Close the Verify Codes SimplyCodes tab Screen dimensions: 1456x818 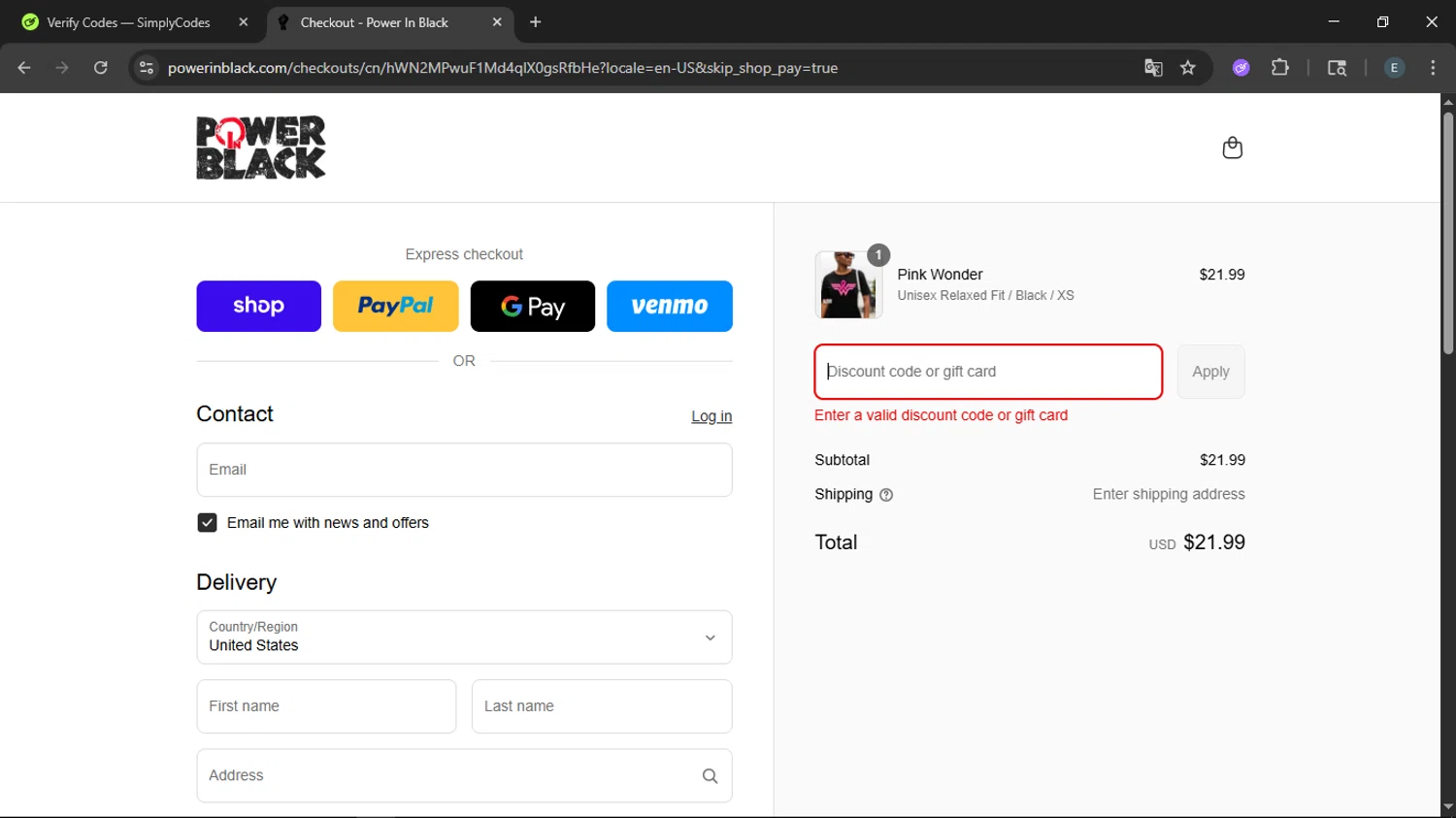[x=244, y=22]
